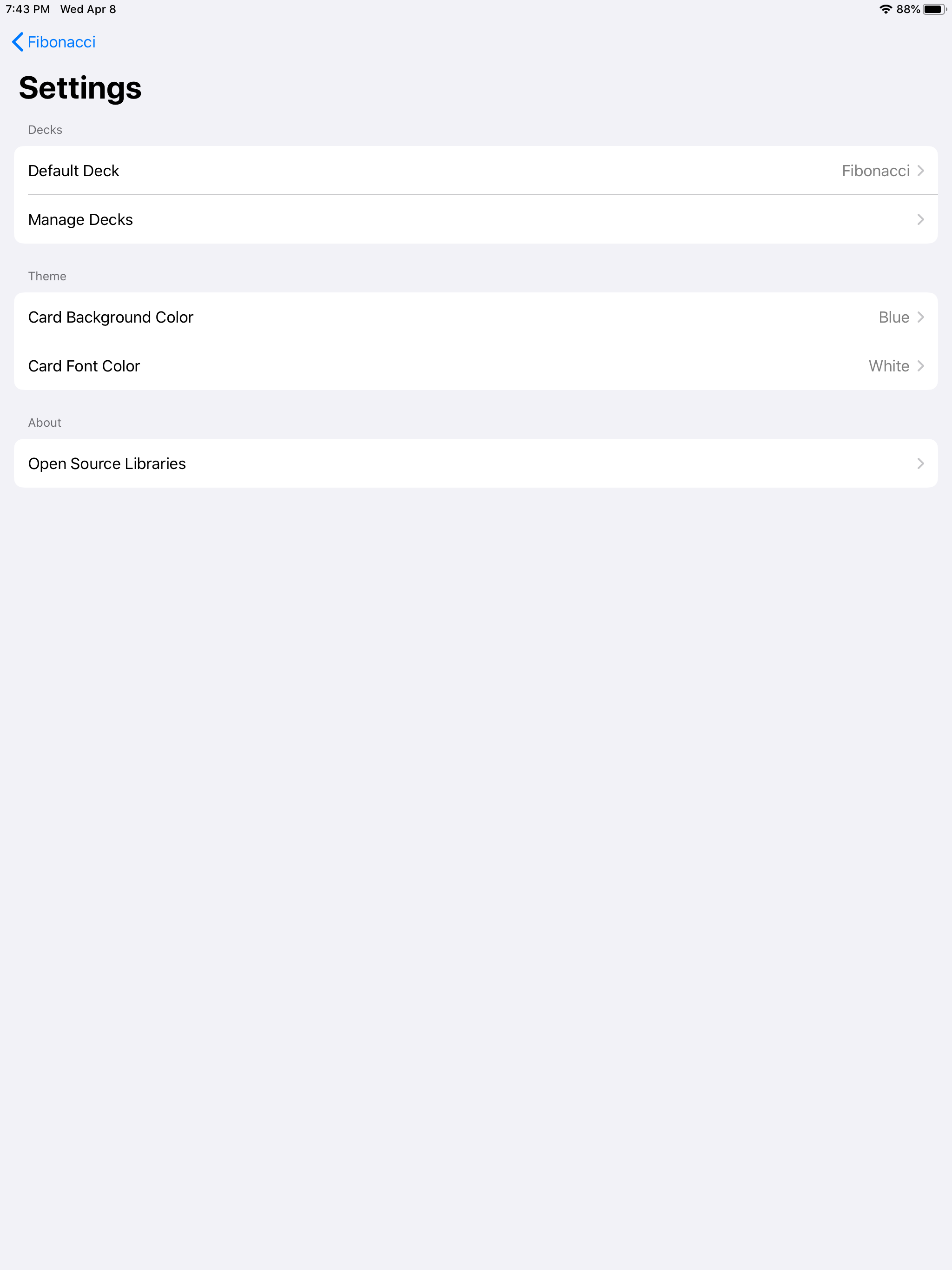Select the White font color value
Viewport: 952px width, 1270px height.
(x=888, y=366)
